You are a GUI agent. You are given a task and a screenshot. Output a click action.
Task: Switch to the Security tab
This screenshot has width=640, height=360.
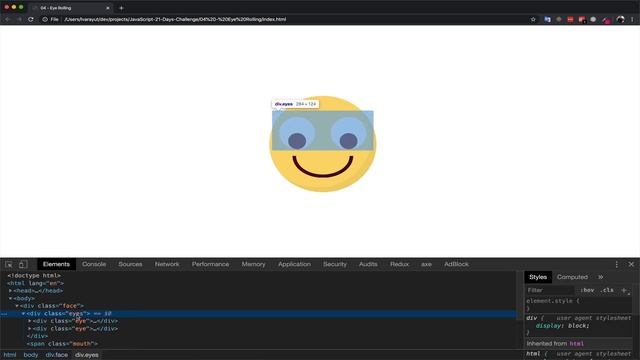pos(335,264)
